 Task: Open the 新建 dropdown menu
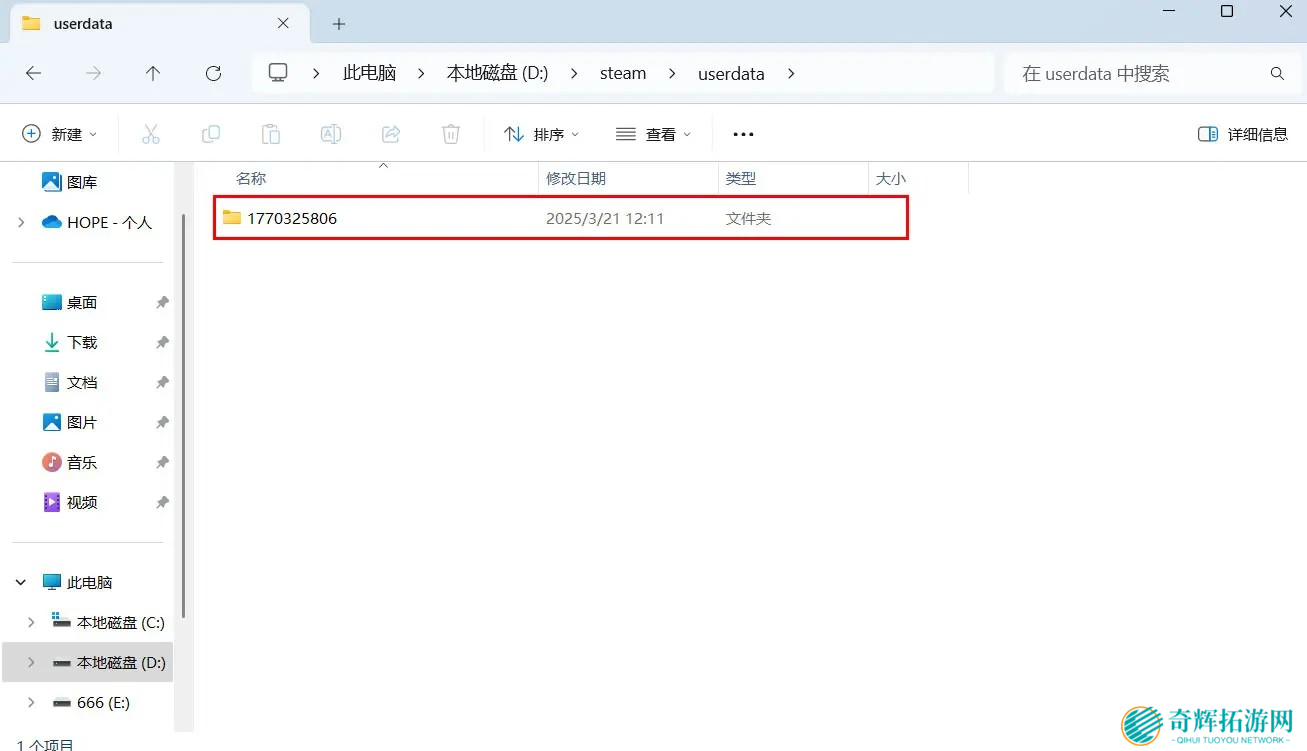pos(60,134)
